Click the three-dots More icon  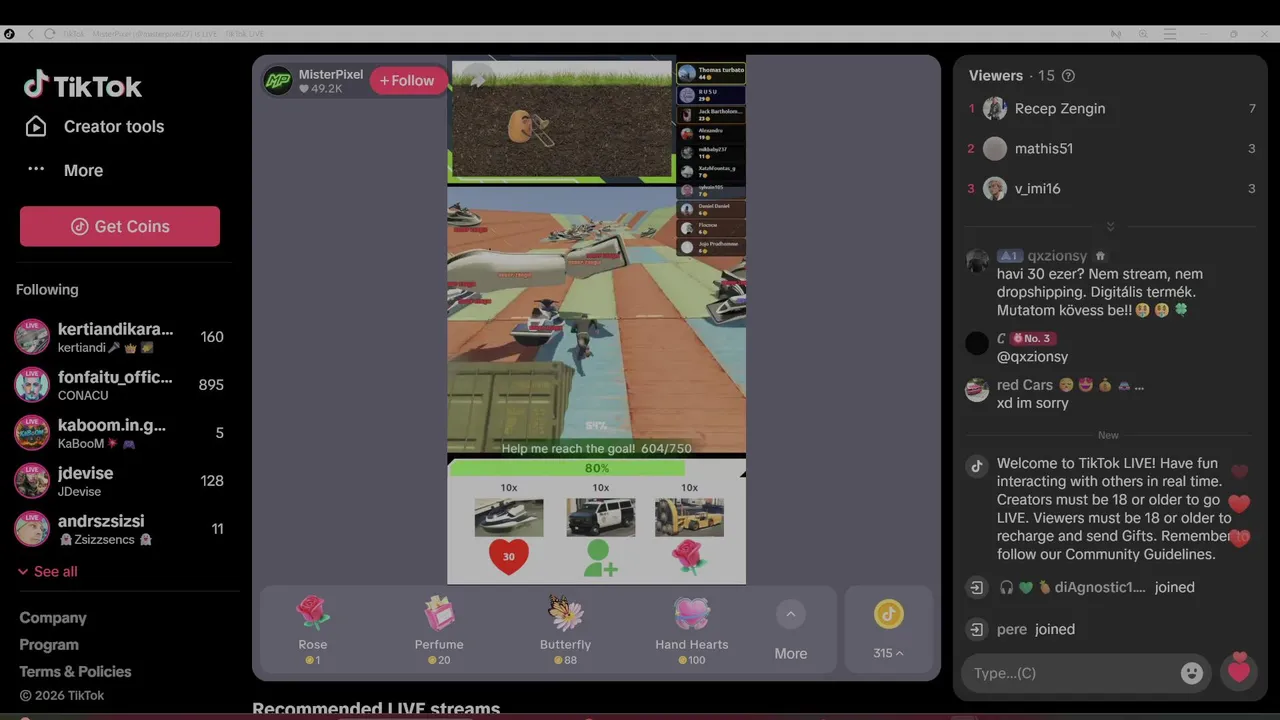click(x=36, y=169)
